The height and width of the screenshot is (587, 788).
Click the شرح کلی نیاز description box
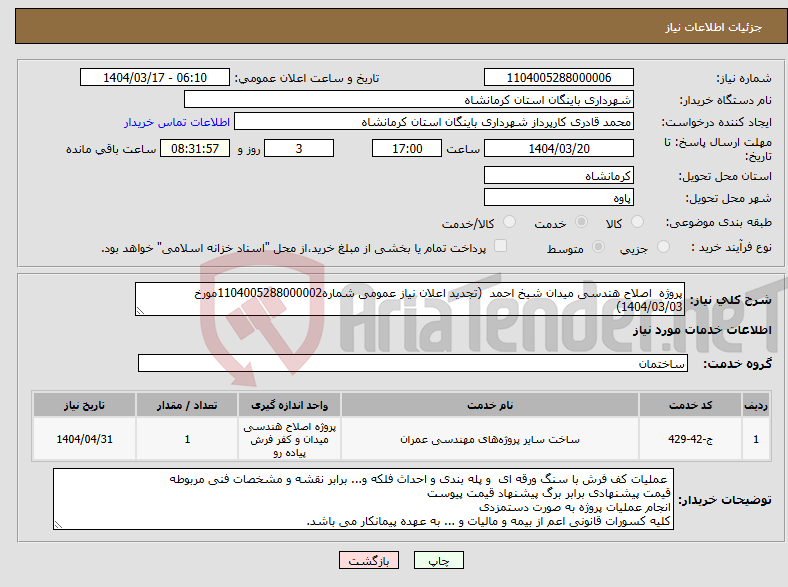[410, 299]
